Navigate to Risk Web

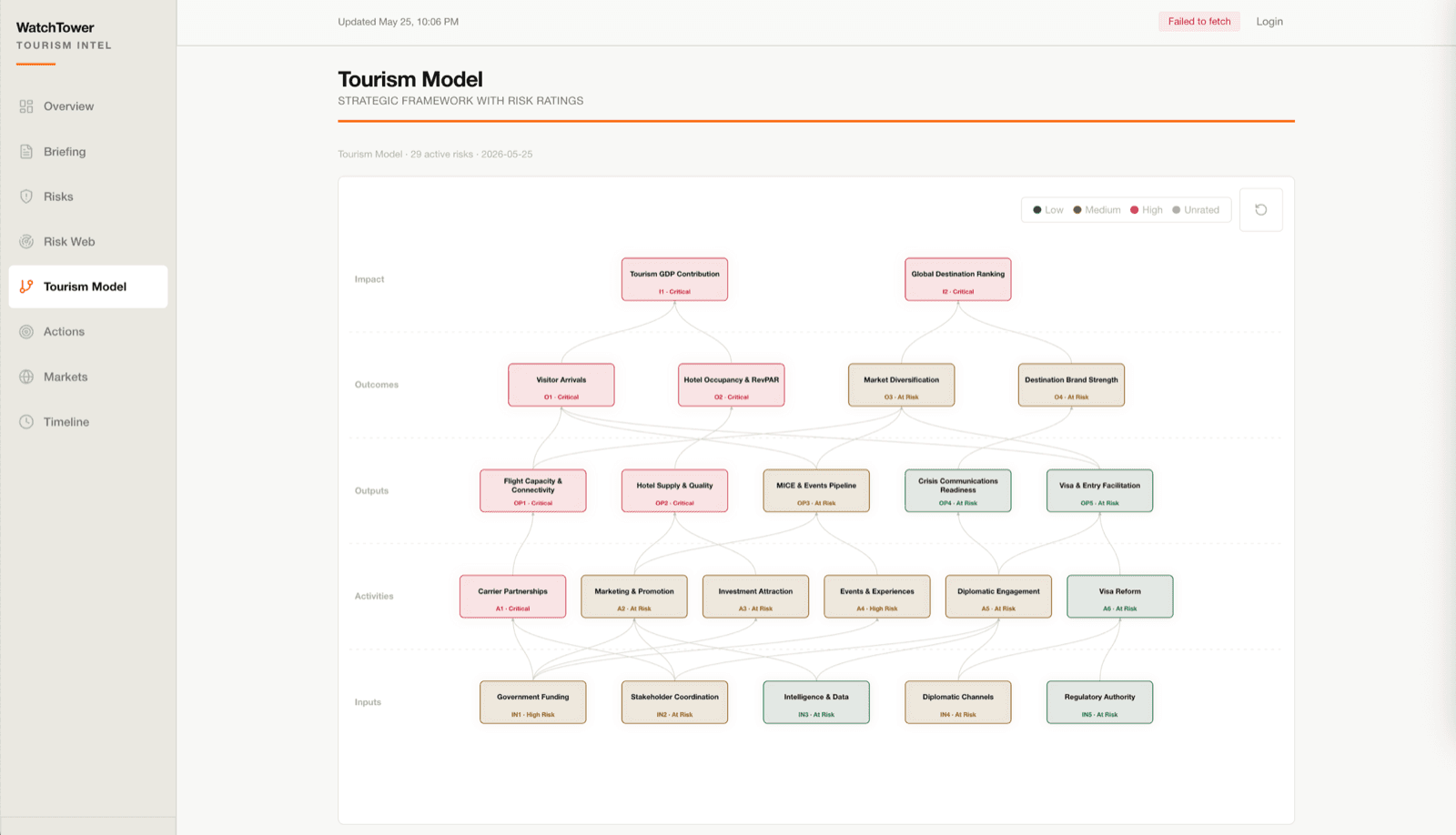[x=88, y=242]
